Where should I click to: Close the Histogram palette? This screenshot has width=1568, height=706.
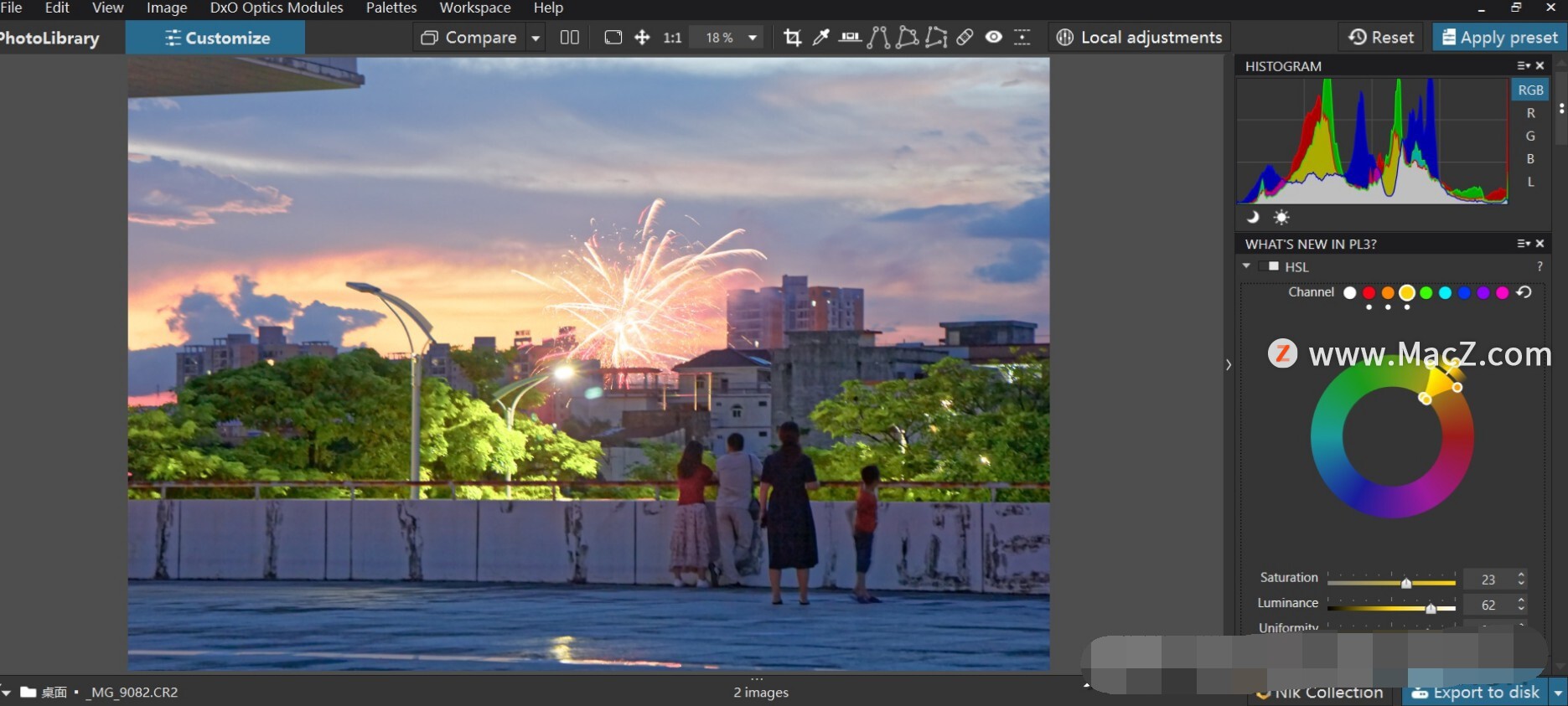1540,65
